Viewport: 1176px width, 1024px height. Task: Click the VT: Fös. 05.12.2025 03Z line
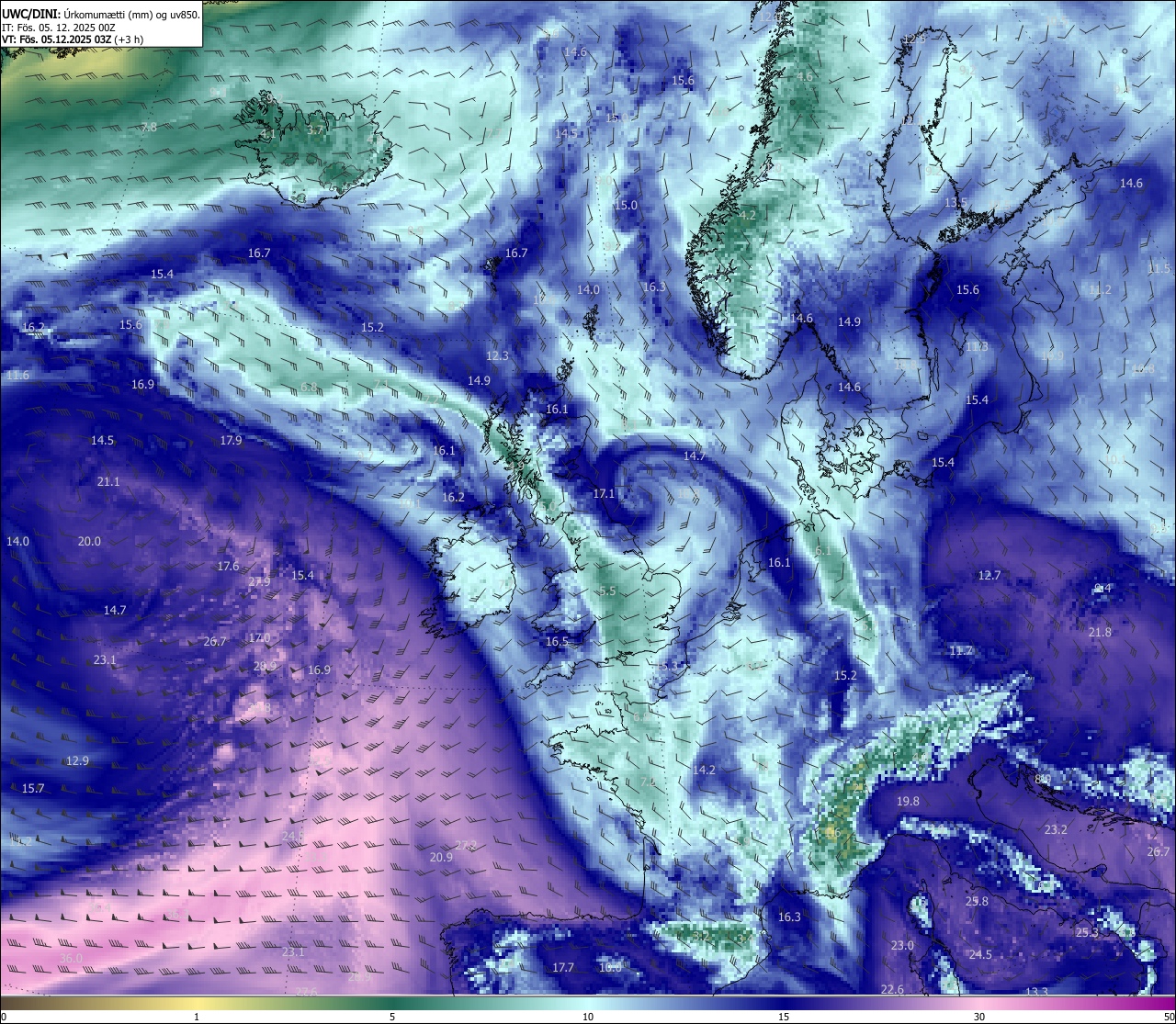(72, 39)
